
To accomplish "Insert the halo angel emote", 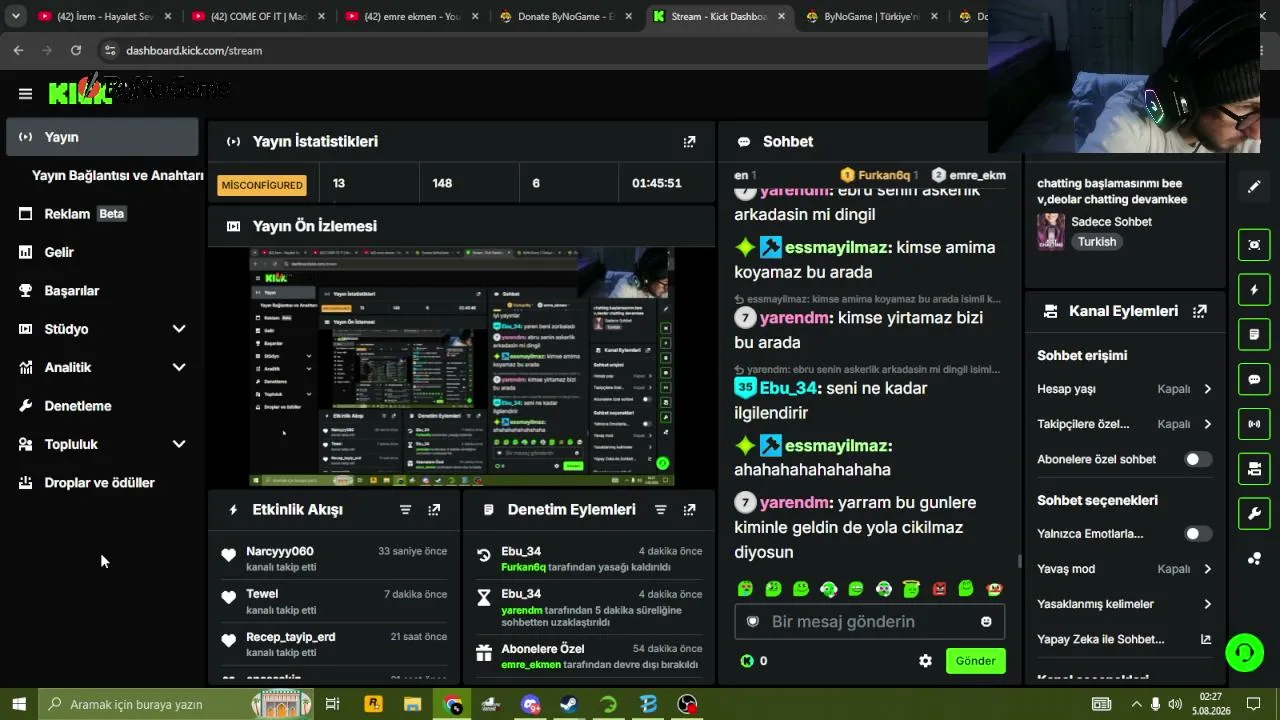I will point(911,590).
